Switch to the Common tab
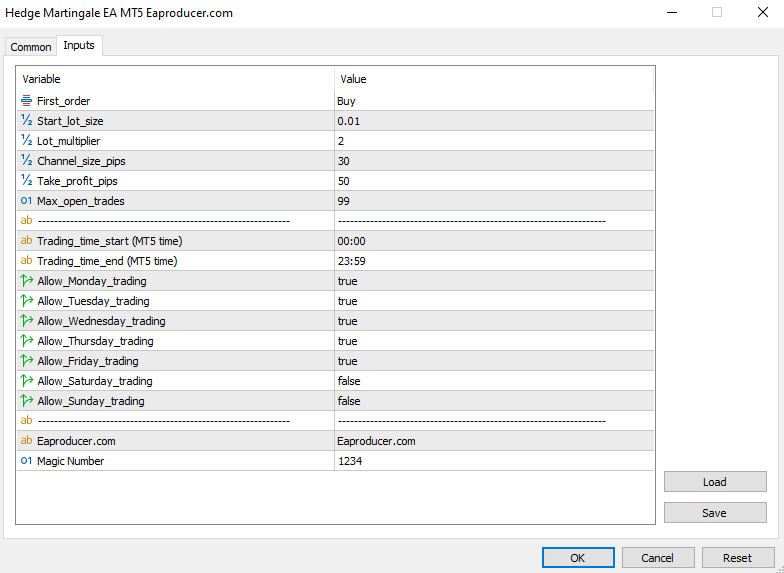Screen dimensions: 784x573 (31, 47)
